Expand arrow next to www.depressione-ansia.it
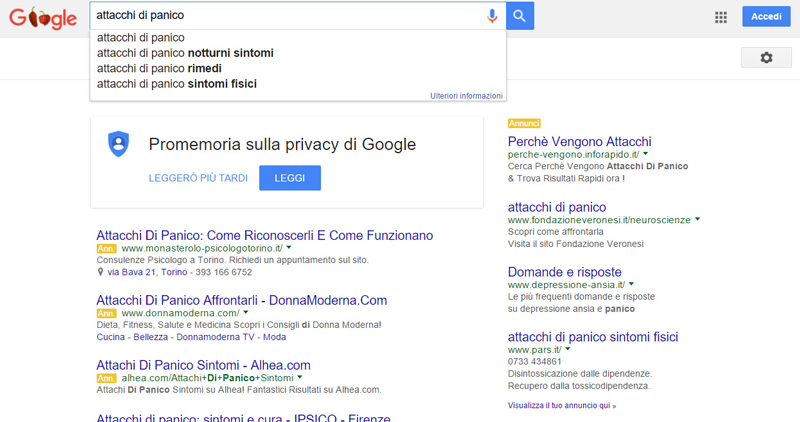This screenshot has height=422, width=800. [x=631, y=284]
